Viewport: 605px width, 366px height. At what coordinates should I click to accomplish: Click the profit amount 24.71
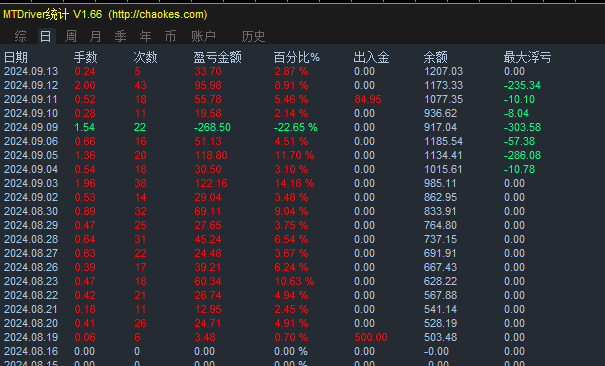pyautogui.click(x=208, y=323)
